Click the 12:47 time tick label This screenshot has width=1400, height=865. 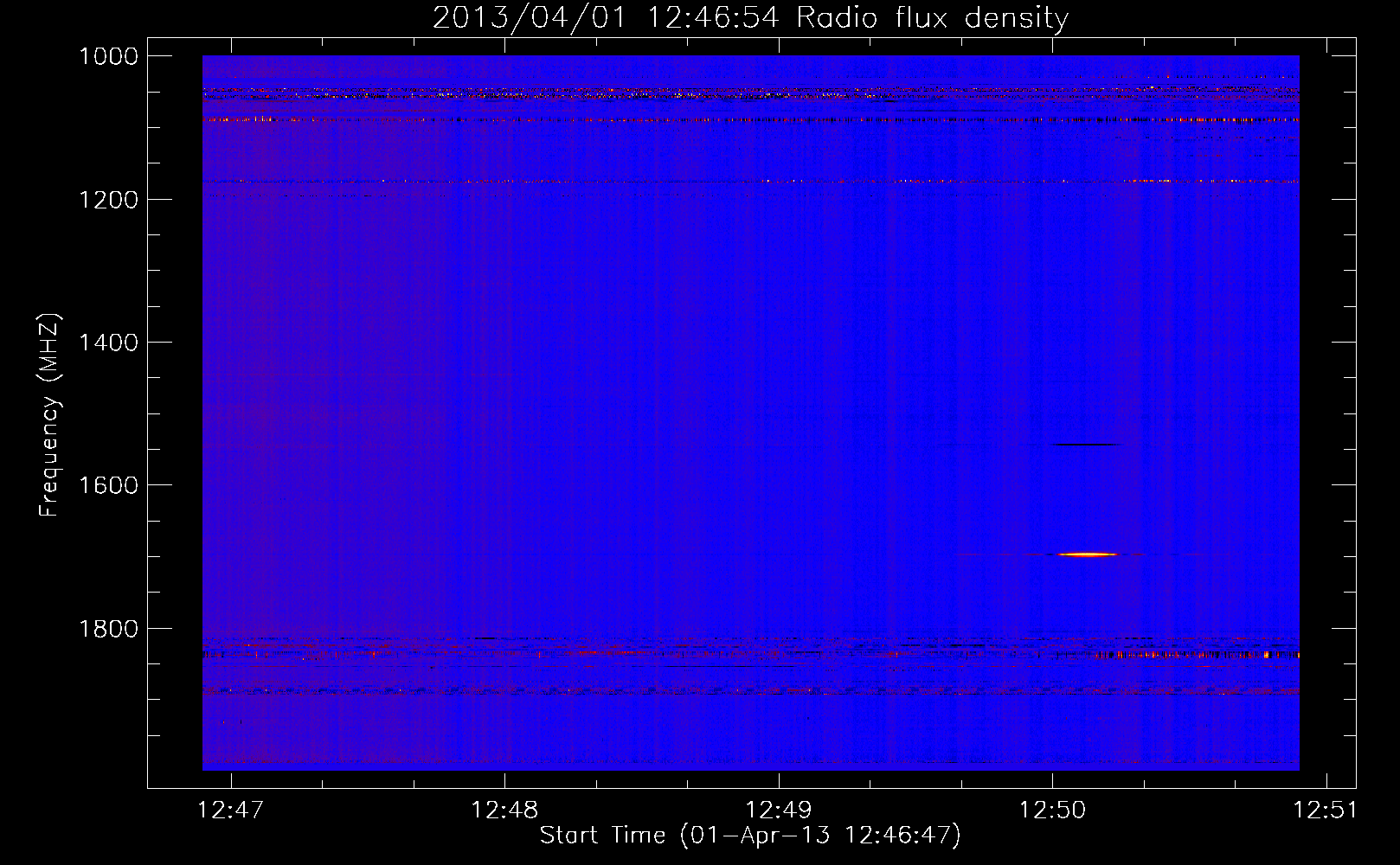click(230, 810)
